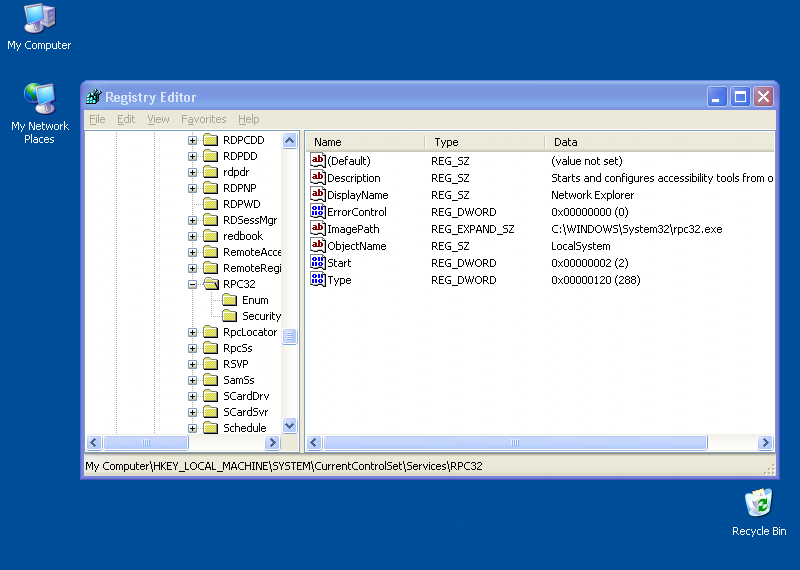800x570 pixels.
Task: Select the ErrorControl DWORD value icon
Action: (317, 212)
